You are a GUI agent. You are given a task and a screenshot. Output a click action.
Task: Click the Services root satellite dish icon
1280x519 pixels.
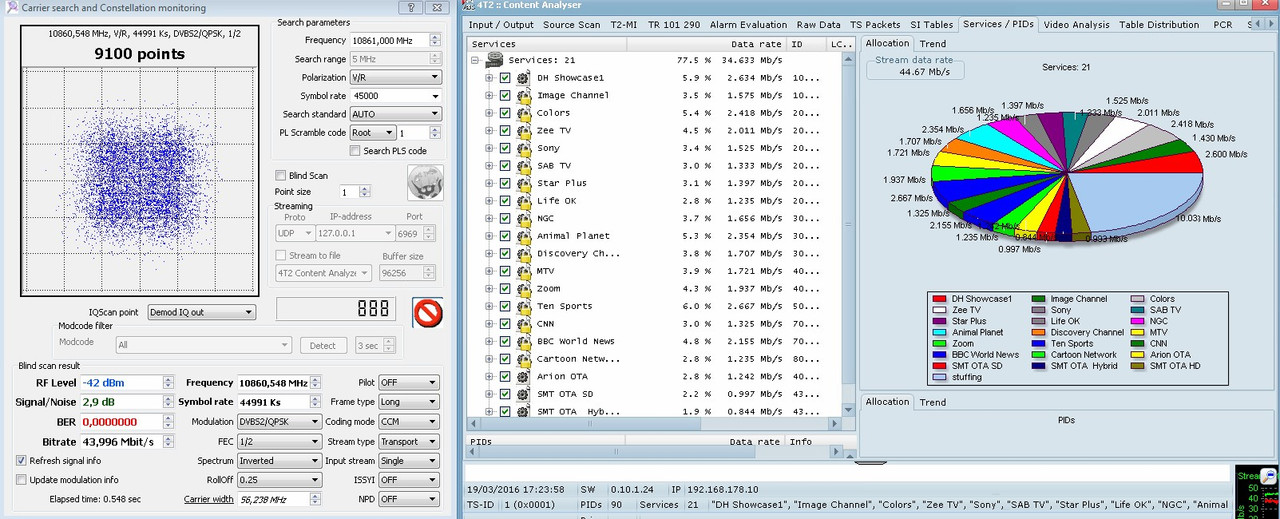coord(495,60)
